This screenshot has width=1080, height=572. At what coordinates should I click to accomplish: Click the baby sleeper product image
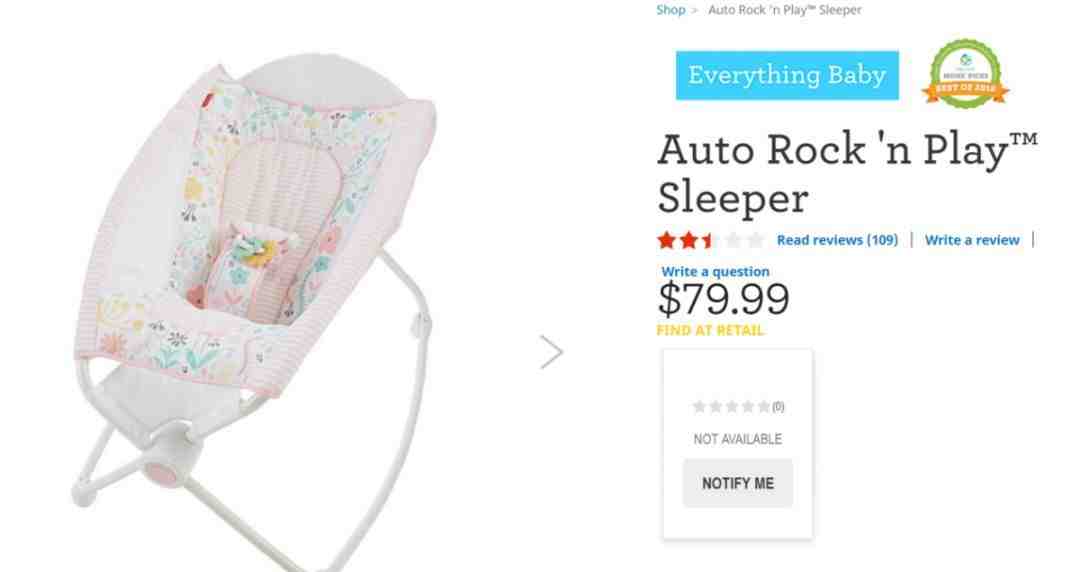coord(255,303)
